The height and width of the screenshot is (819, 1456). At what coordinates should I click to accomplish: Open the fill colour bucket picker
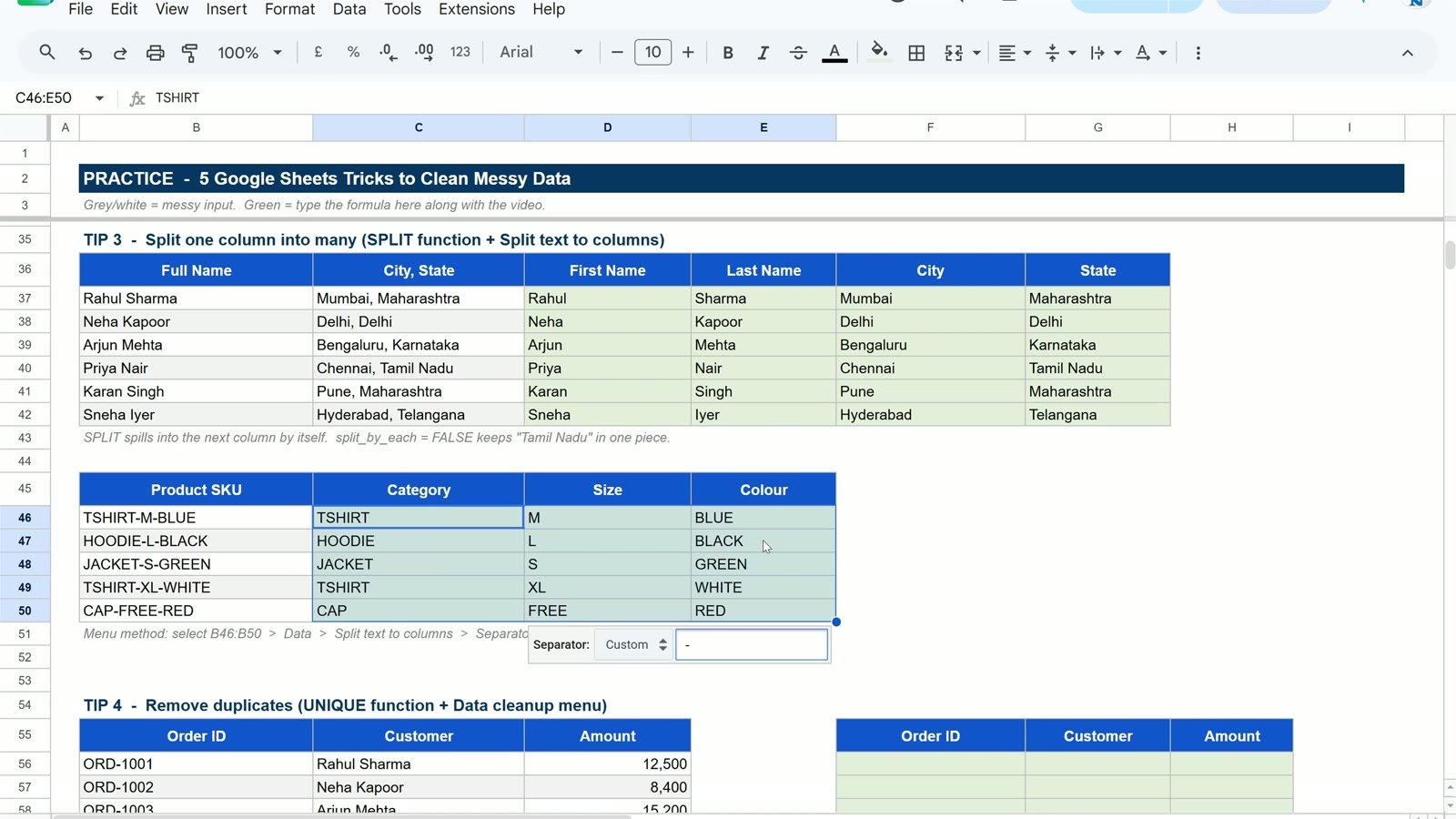[879, 53]
